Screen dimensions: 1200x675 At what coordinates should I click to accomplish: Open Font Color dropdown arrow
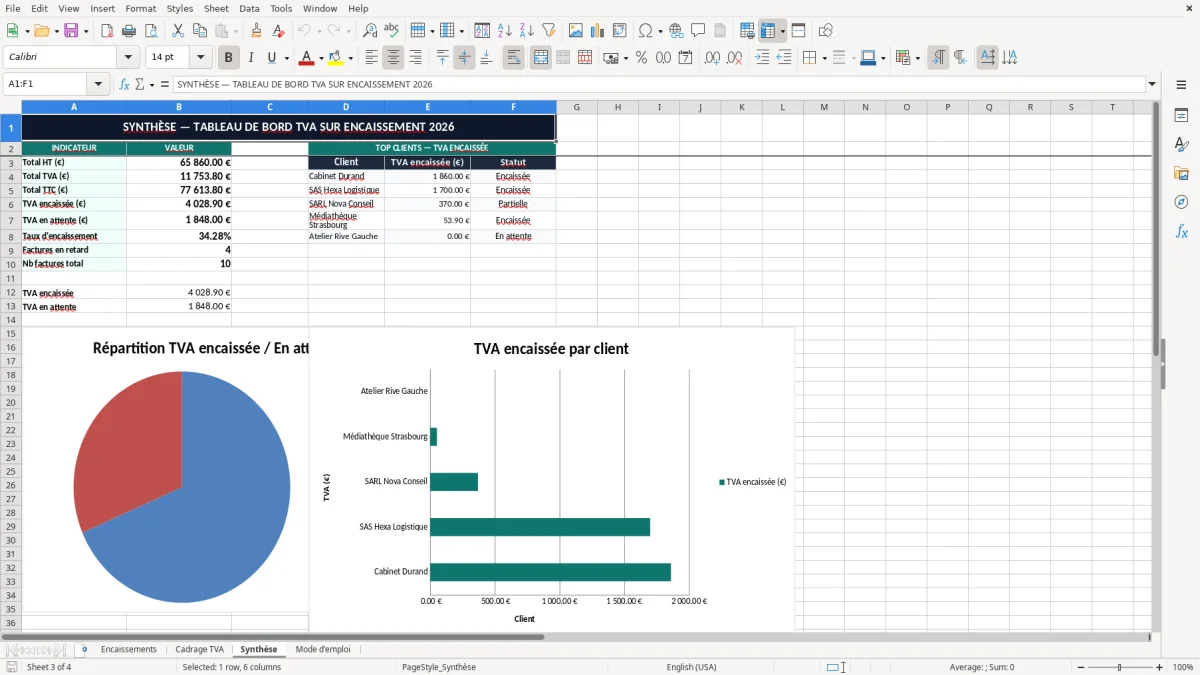(323, 58)
